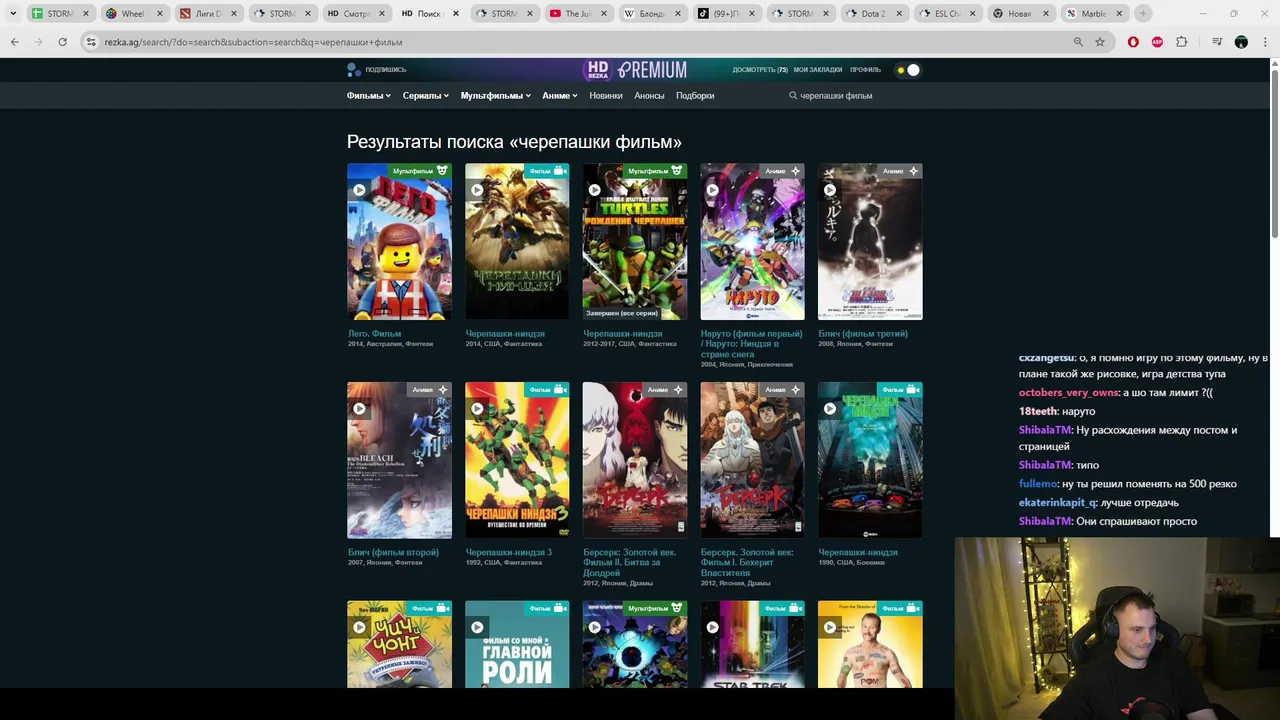This screenshot has width=1280, height=720.
Task: Open a new tab with the plus button
Action: [1143, 14]
